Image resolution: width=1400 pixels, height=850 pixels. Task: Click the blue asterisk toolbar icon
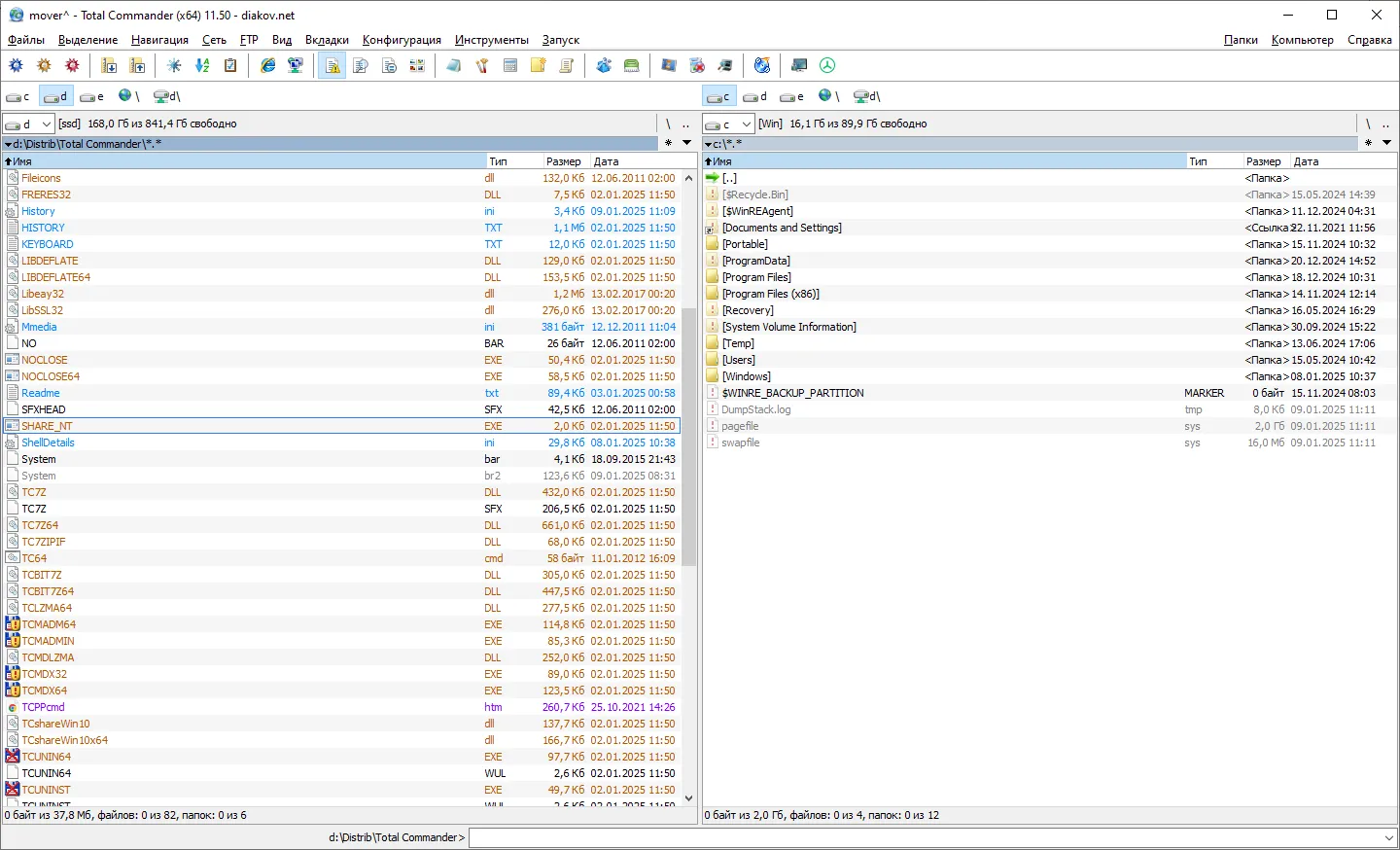coord(174,65)
